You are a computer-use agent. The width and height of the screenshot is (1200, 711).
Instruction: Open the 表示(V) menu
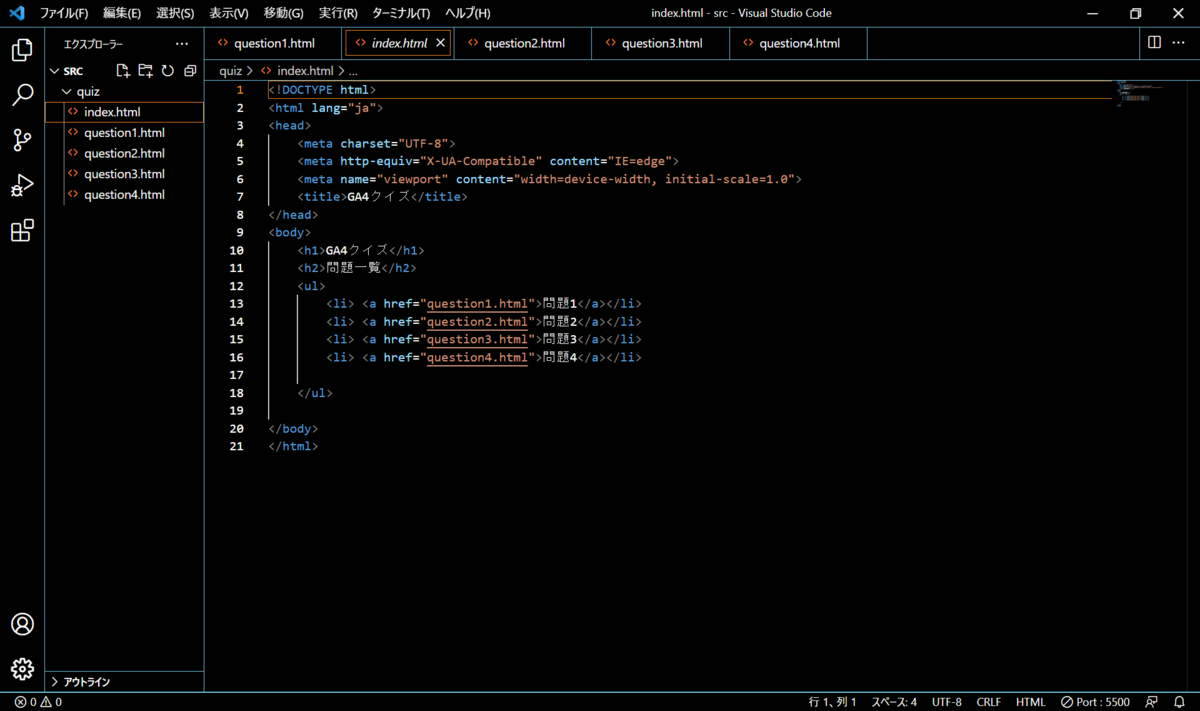point(229,13)
